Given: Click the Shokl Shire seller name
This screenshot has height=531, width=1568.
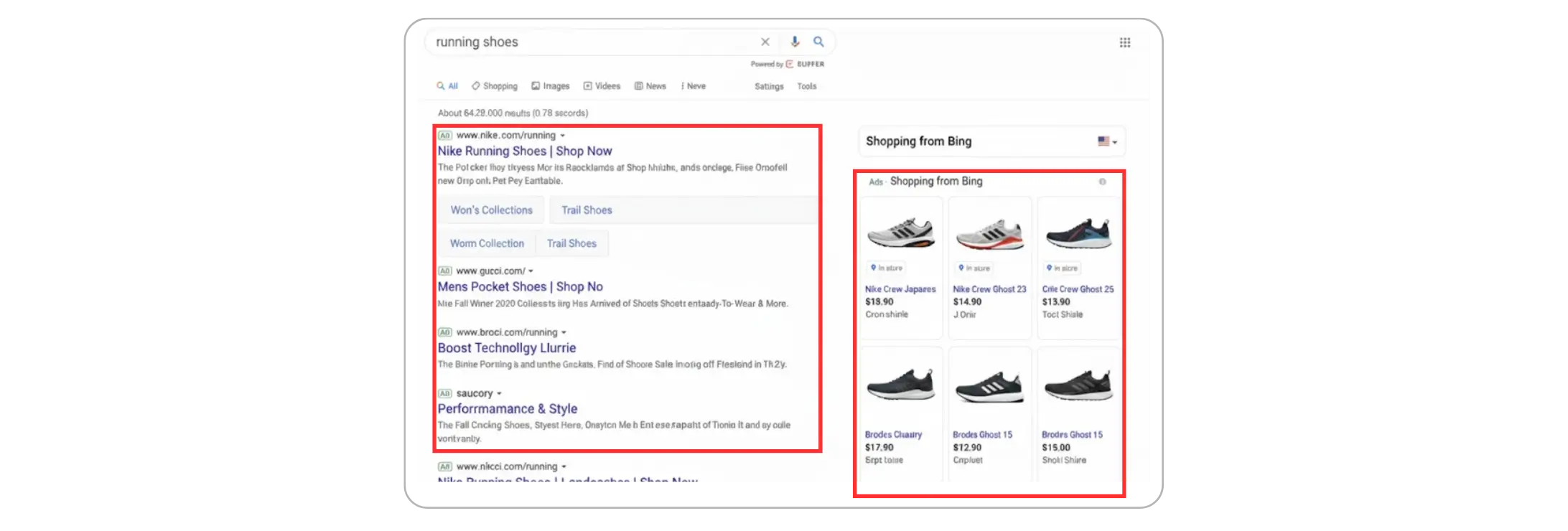Looking at the screenshot, I should 1064,460.
